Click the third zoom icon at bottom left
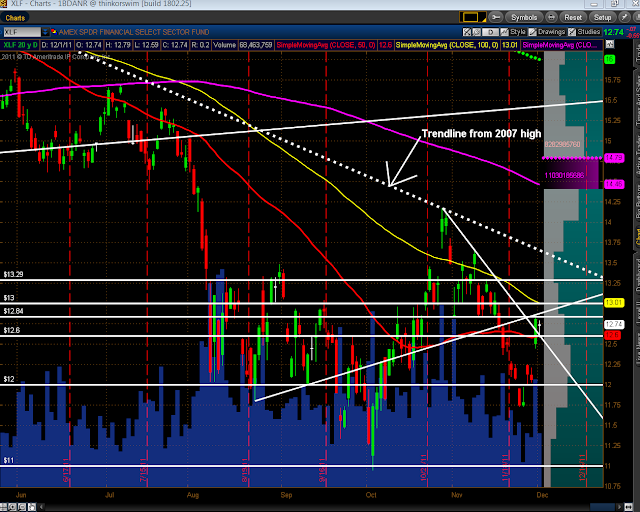The image size is (640, 512). tap(22, 507)
